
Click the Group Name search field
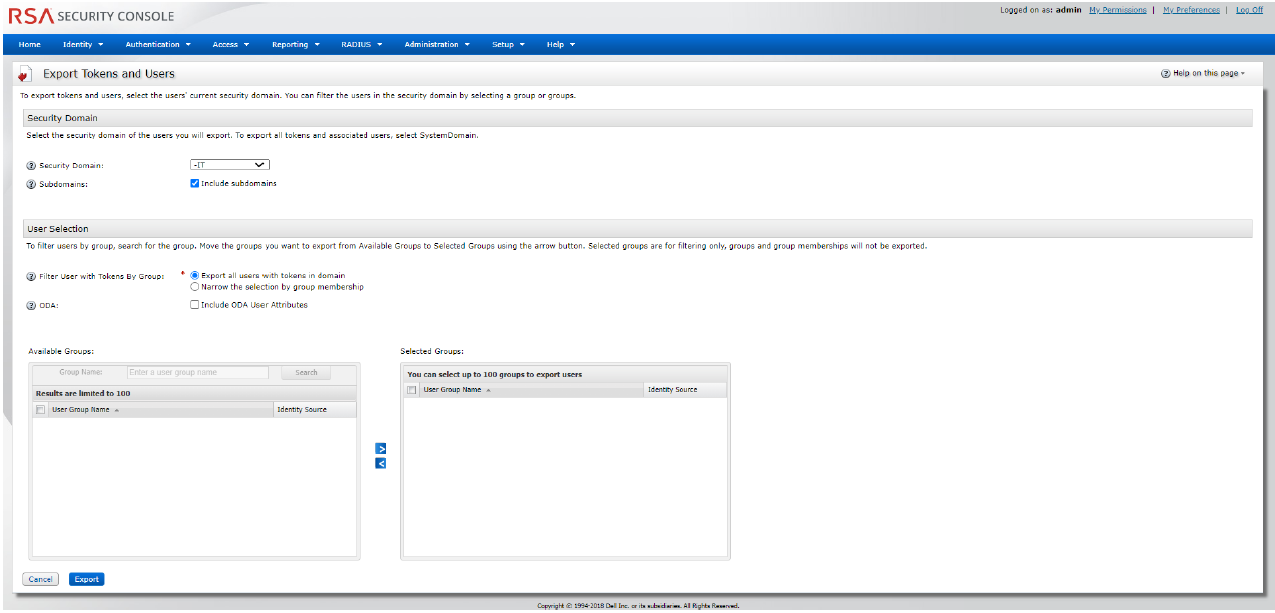(198, 373)
